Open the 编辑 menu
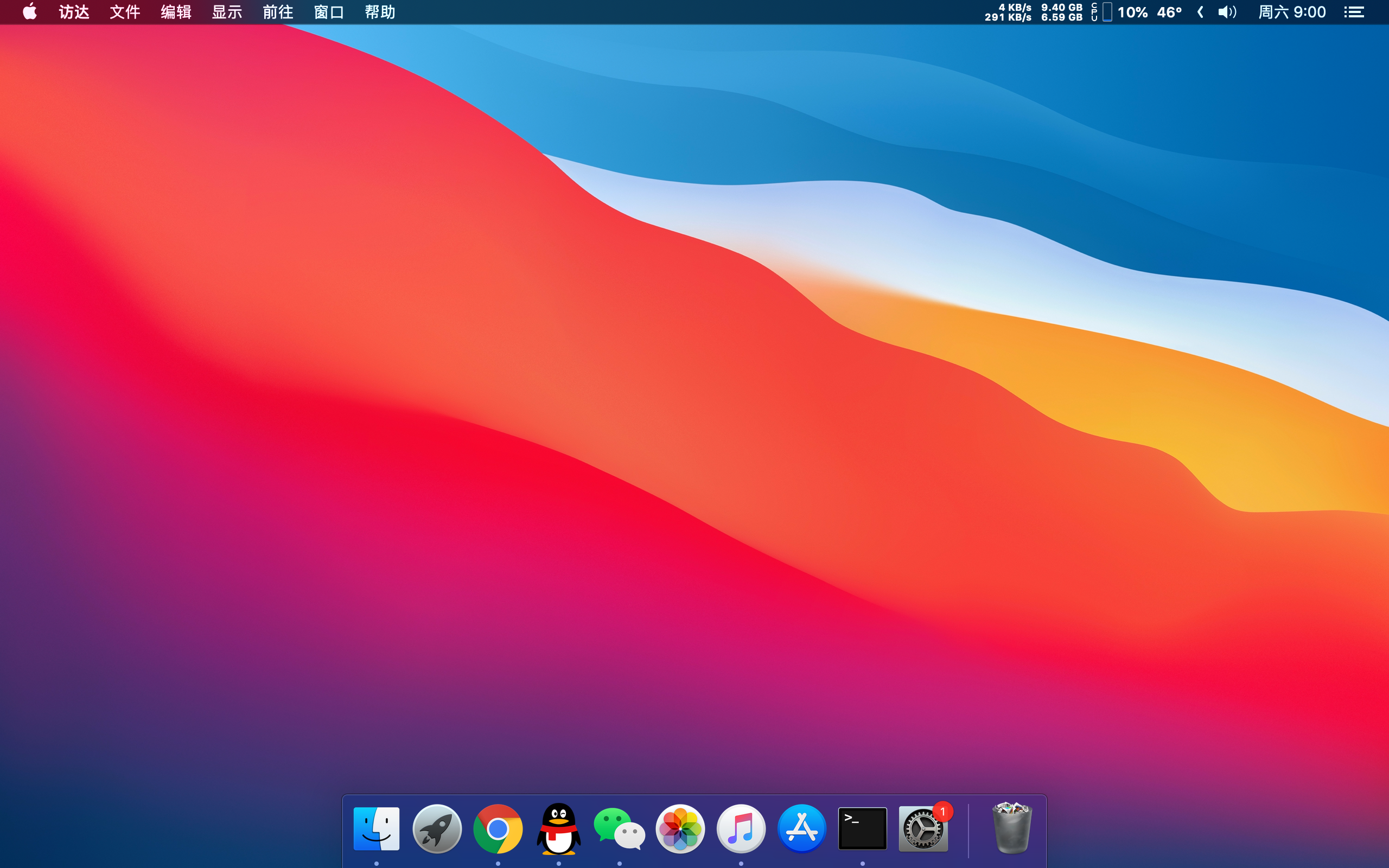Image resolution: width=1389 pixels, height=868 pixels. (176, 12)
